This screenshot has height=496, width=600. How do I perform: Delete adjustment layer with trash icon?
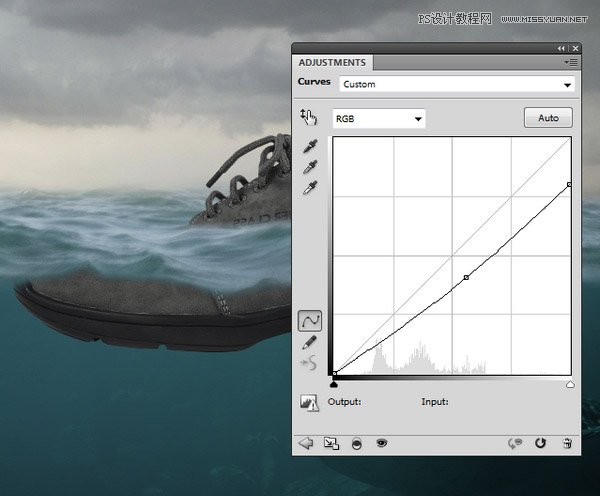point(567,443)
